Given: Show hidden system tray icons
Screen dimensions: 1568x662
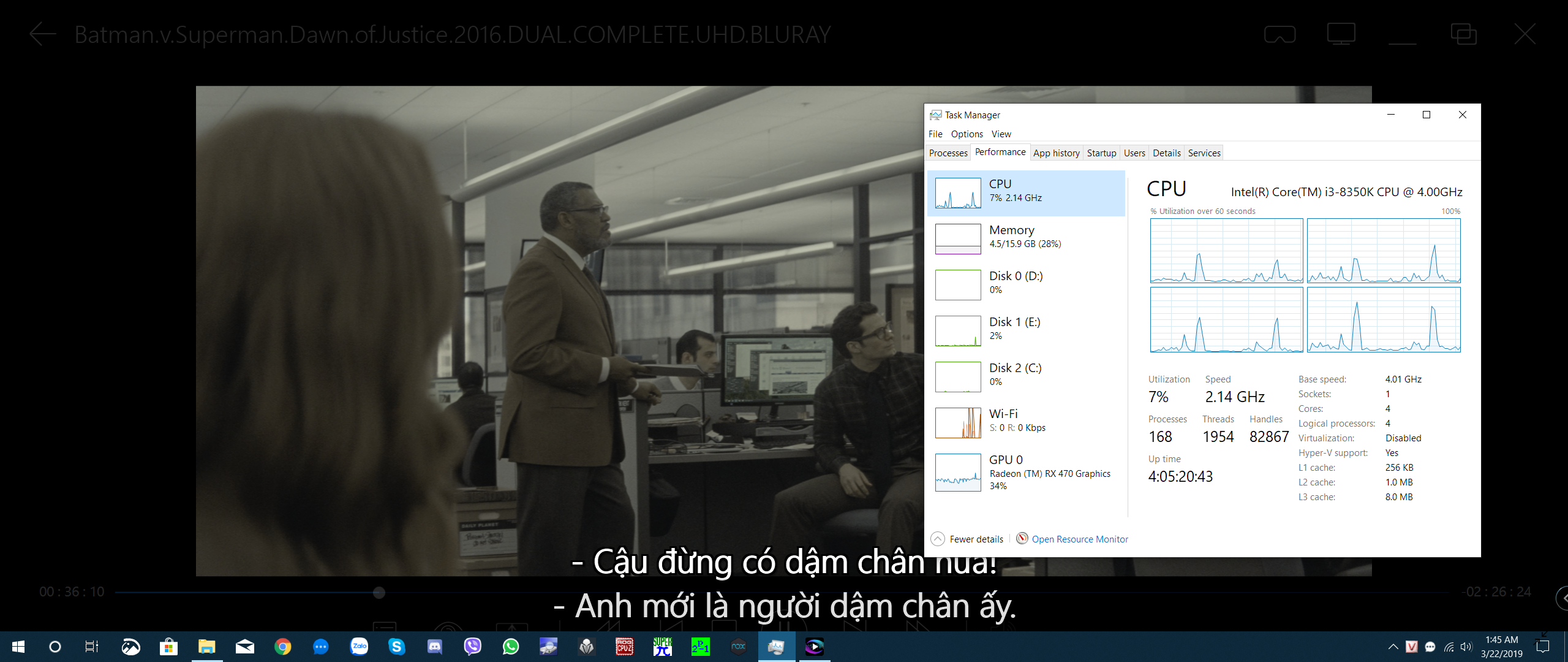Looking at the screenshot, I should pos(1393,647).
